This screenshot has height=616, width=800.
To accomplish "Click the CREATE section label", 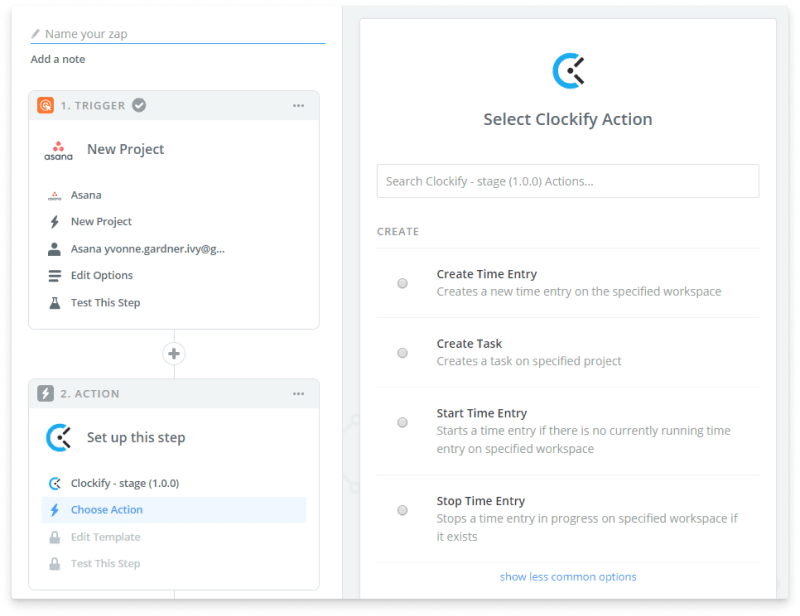I will (x=398, y=232).
